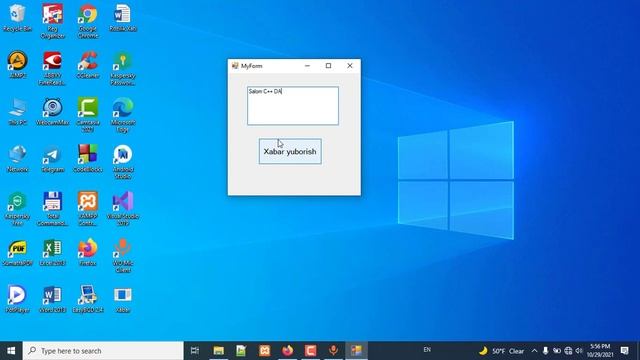Select the PotPlayer desktop icon
Screen dimensions: 640x360
(x=17, y=299)
